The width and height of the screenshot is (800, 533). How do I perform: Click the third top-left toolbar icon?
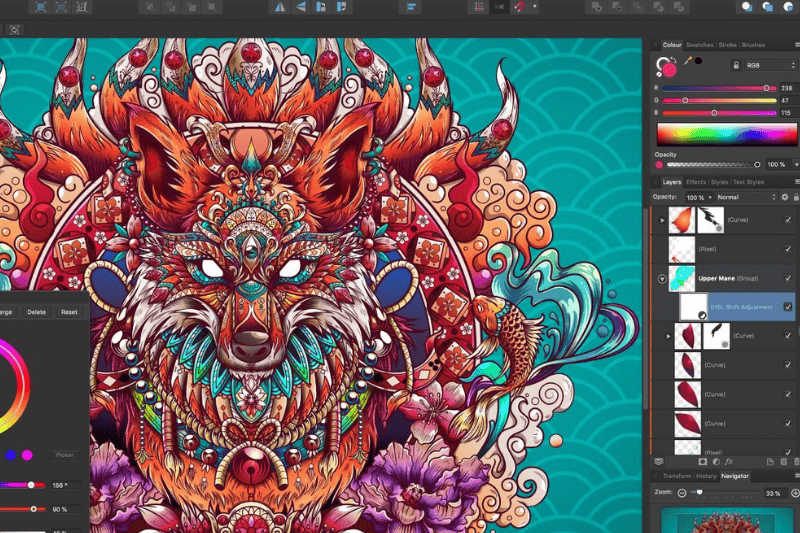tap(82, 7)
